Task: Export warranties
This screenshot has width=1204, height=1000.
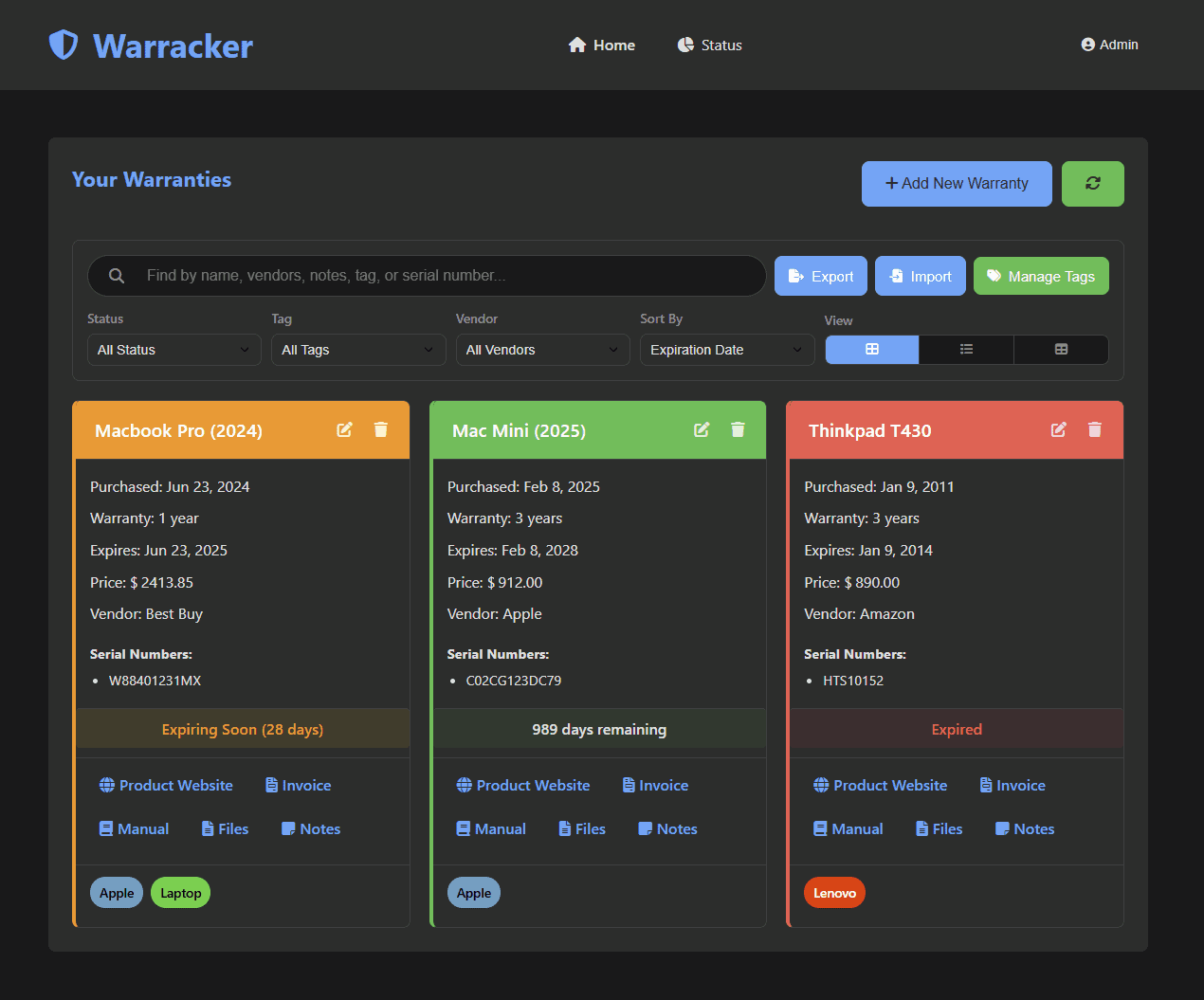Action: [821, 276]
